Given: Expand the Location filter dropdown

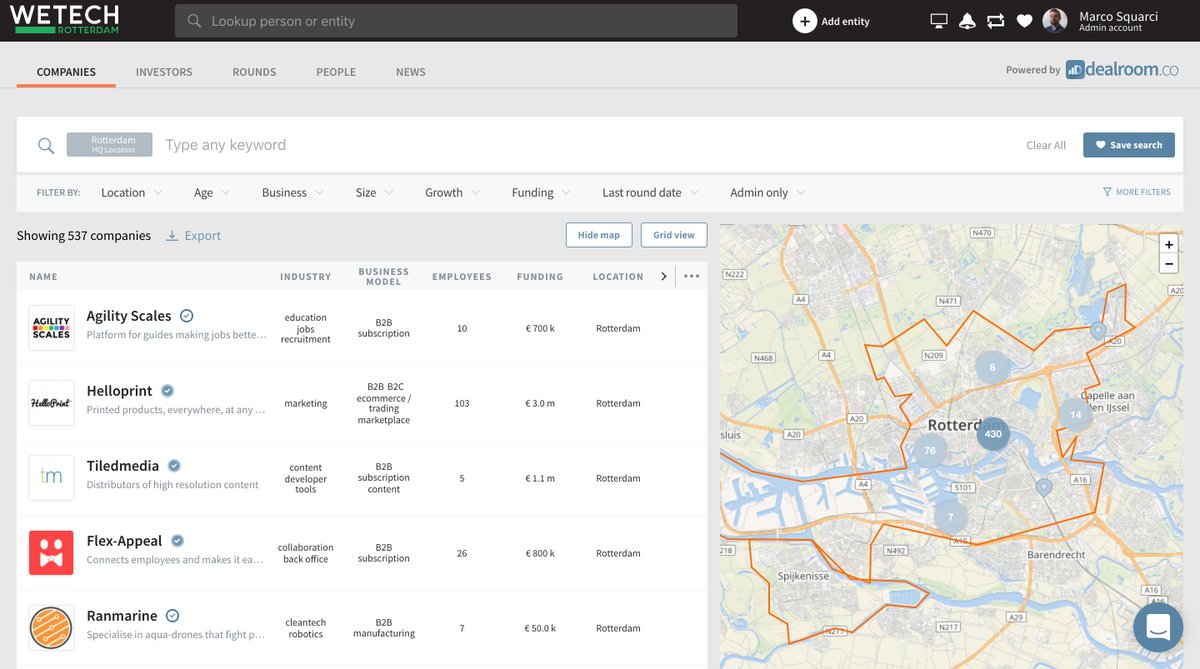Looking at the screenshot, I should 130,192.
